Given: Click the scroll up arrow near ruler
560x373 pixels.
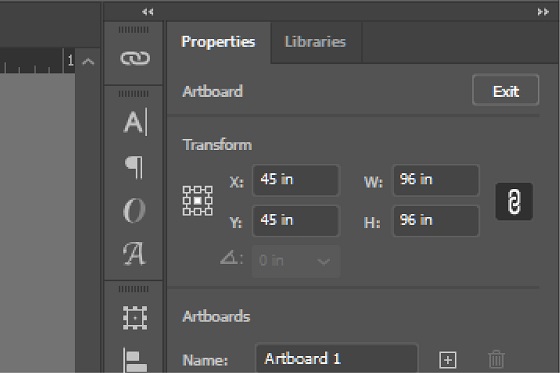Looking at the screenshot, I should click(x=88, y=62).
